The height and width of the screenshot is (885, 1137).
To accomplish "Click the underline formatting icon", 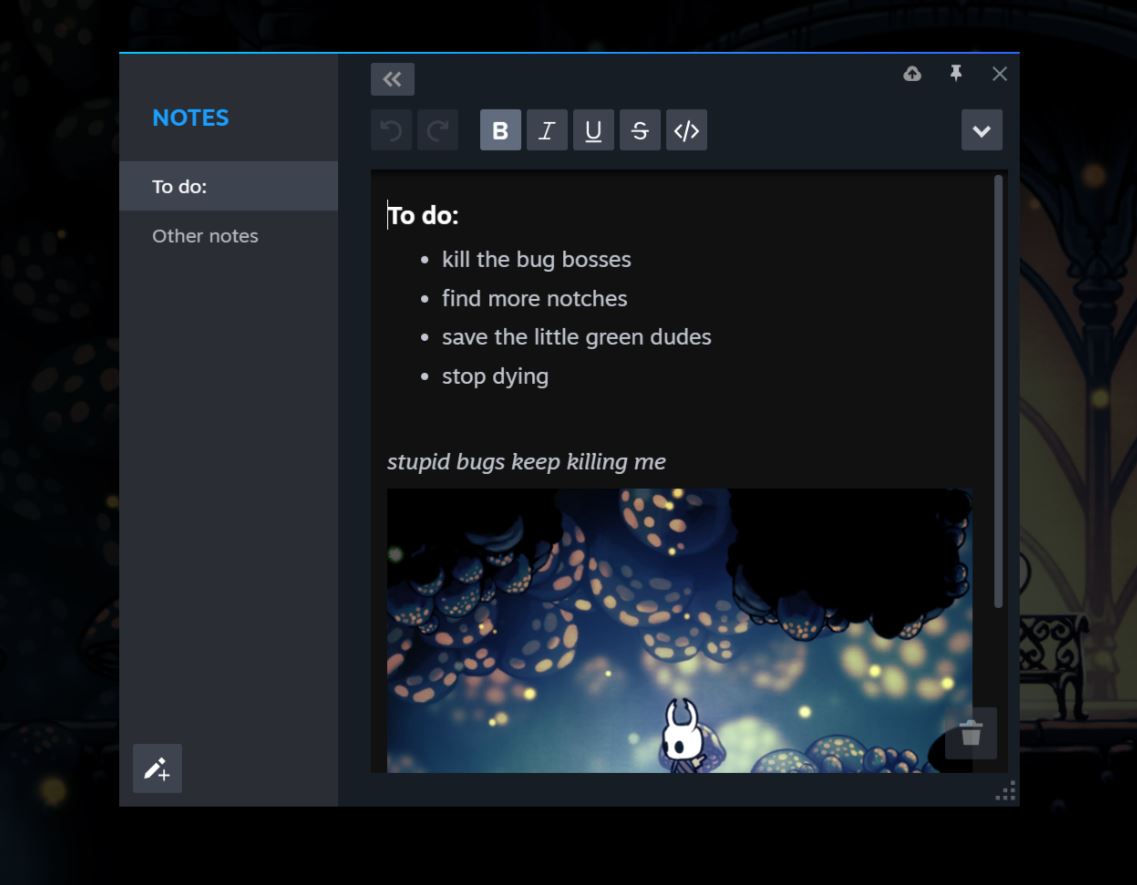I will coord(593,130).
